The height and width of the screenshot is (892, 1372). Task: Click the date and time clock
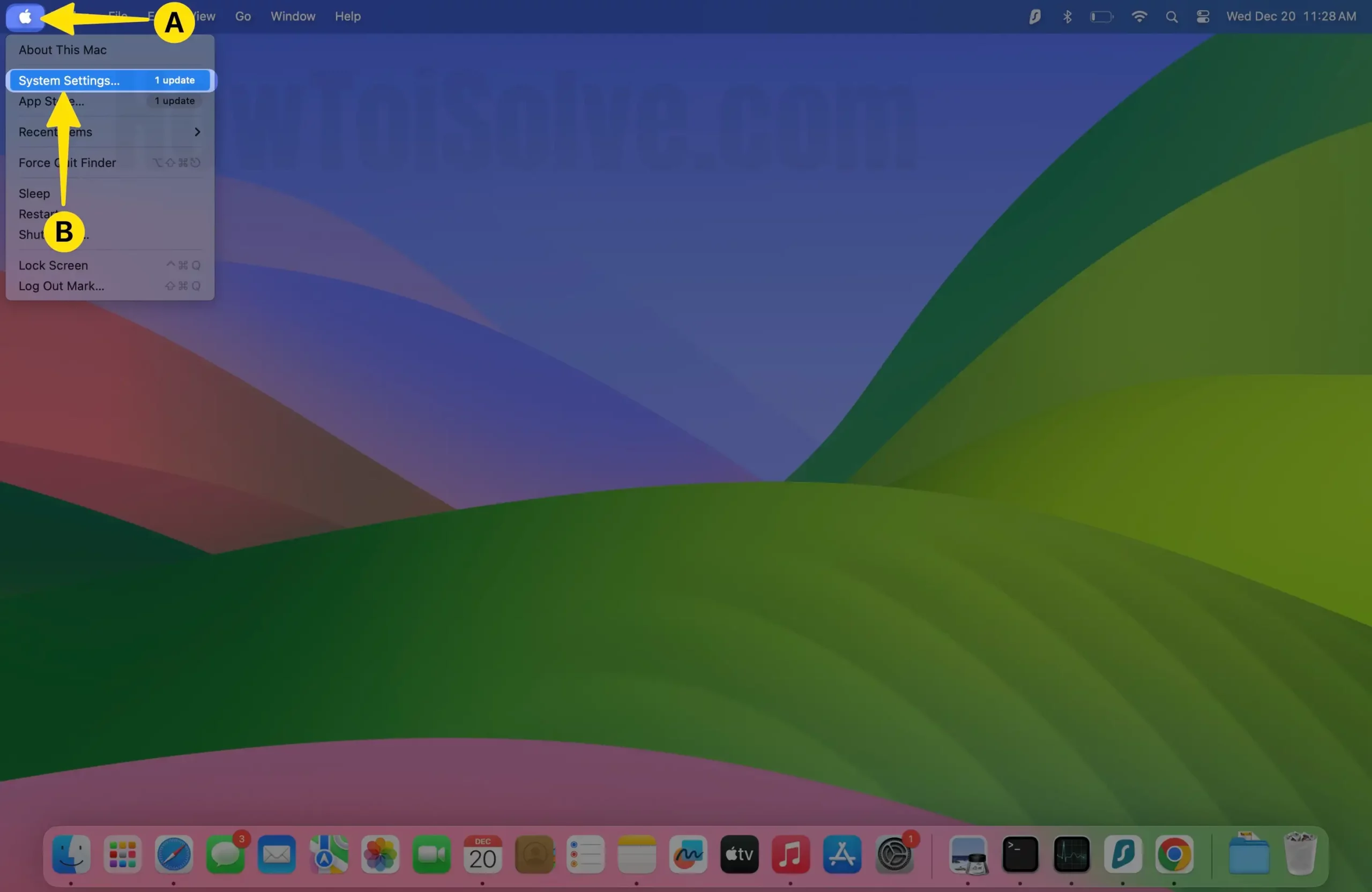tap(1291, 17)
